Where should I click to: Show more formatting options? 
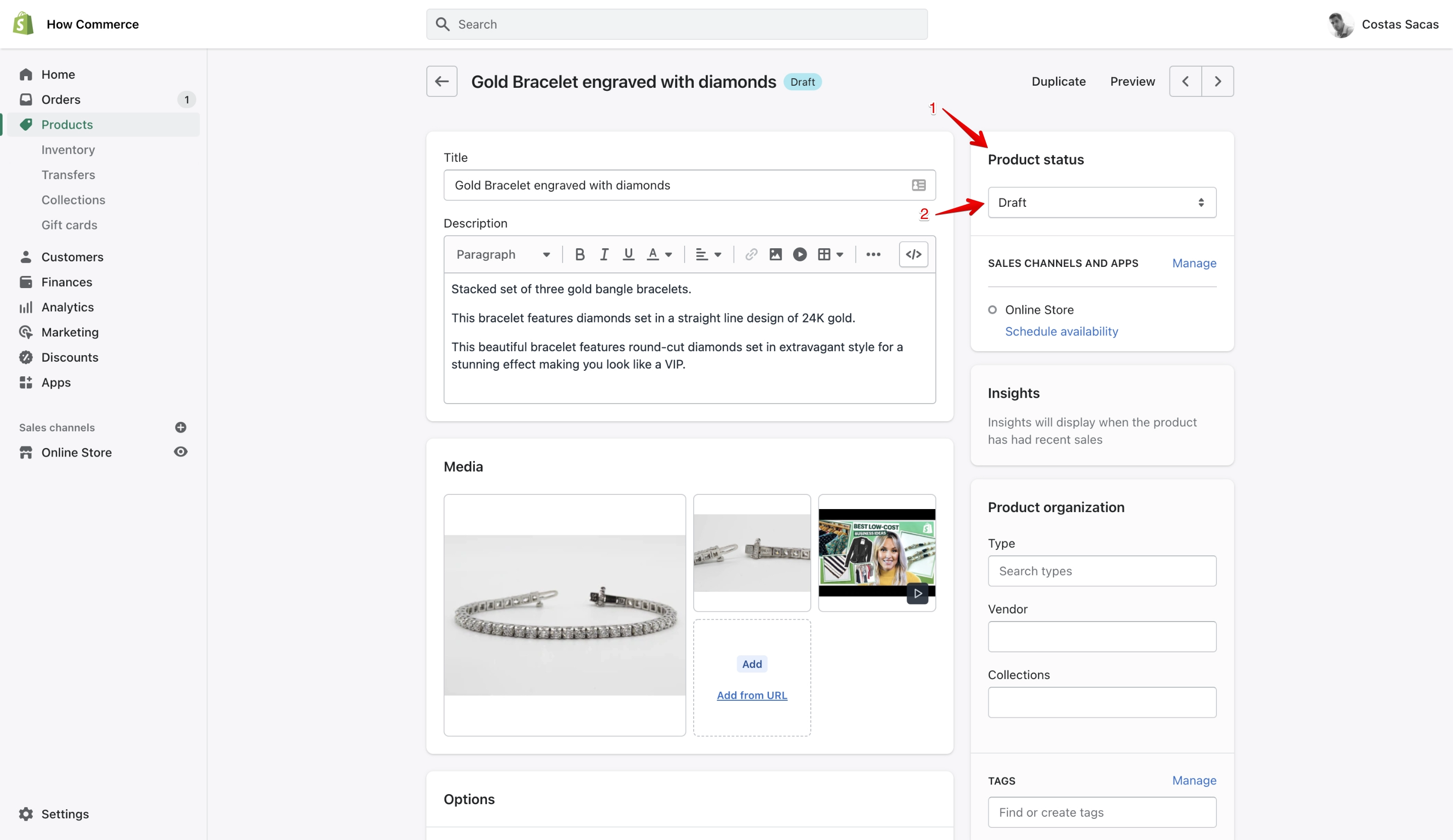pos(873,254)
